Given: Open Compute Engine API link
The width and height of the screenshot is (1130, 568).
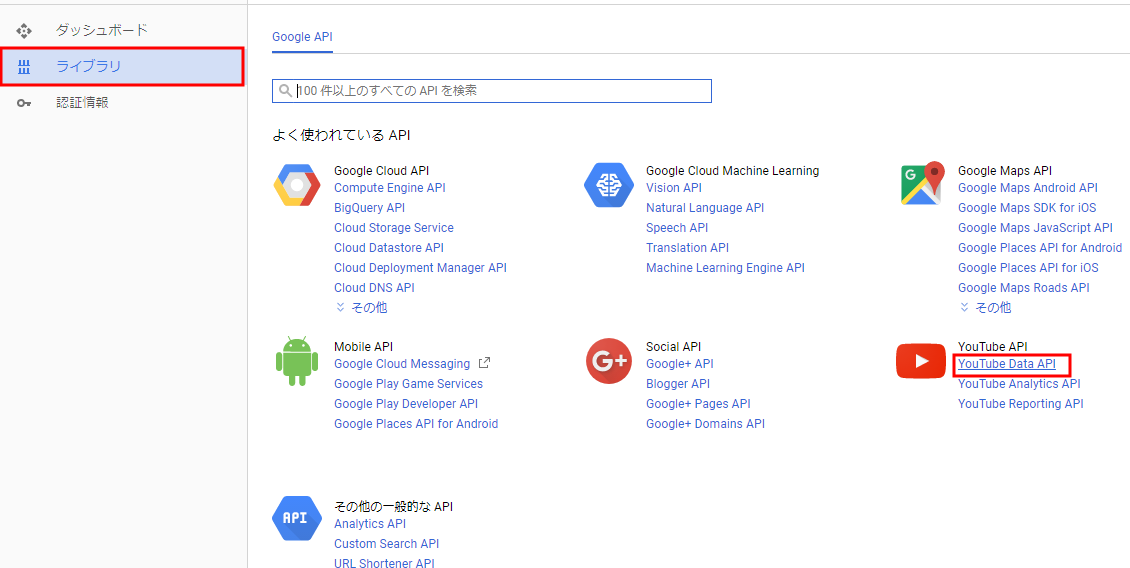Looking at the screenshot, I should pos(390,188).
